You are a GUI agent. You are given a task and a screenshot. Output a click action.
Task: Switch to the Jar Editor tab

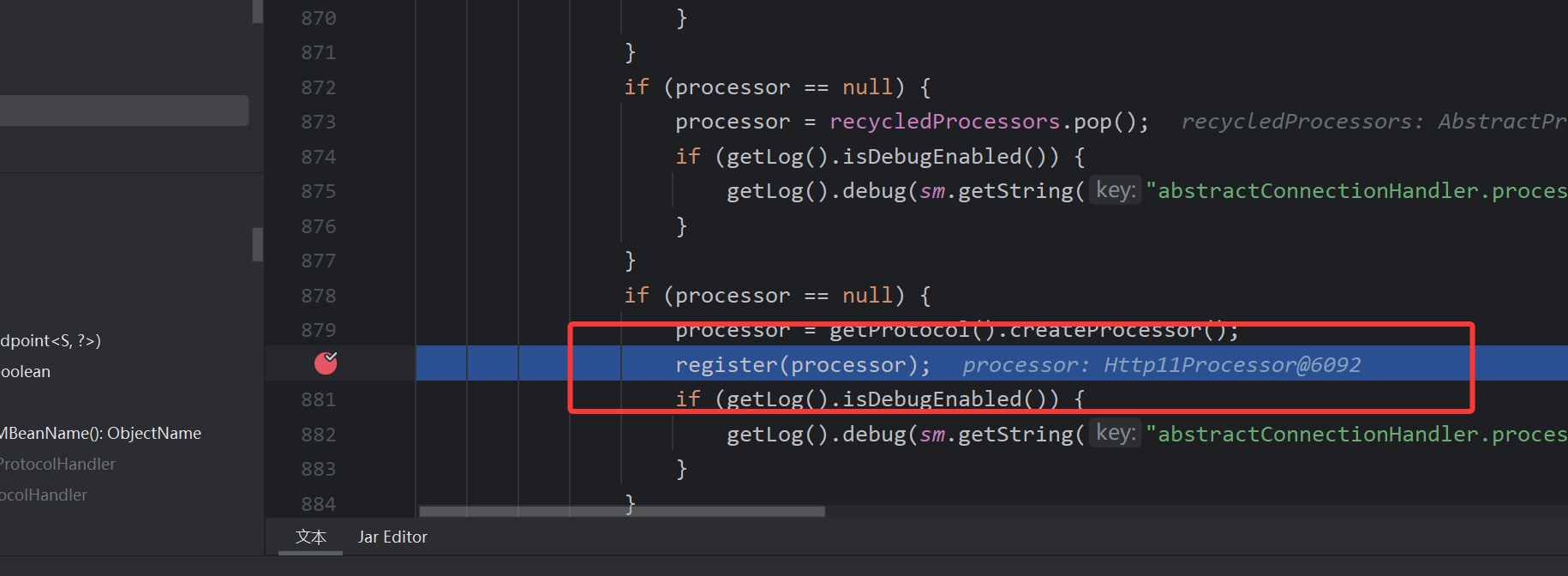point(392,537)
